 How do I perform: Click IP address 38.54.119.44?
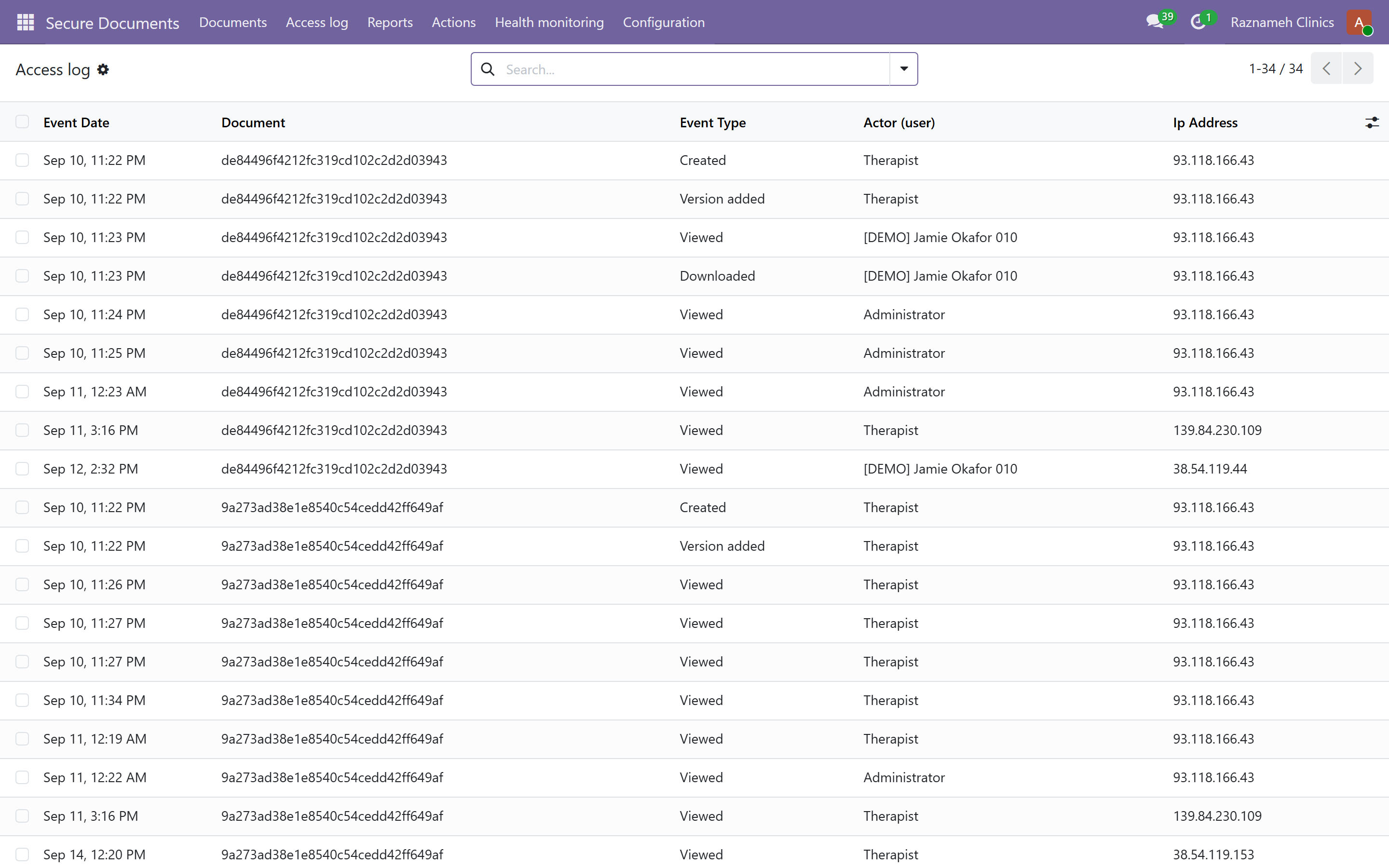pyautogui.click(x=1210, y=469)
